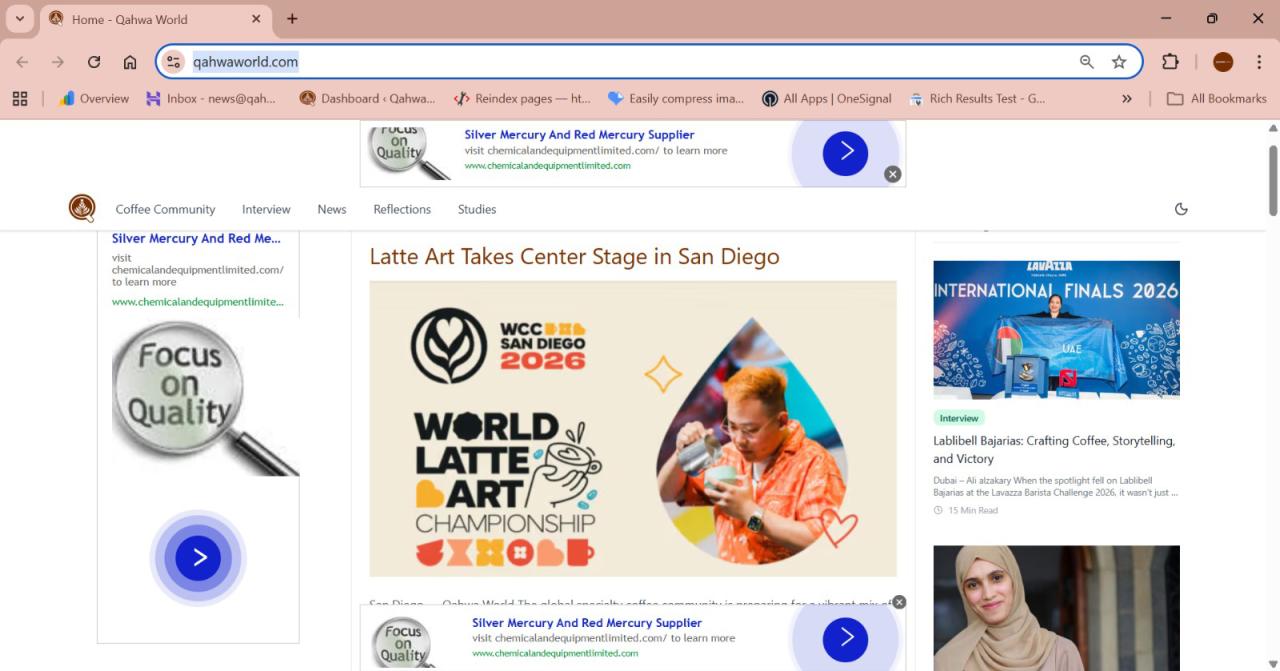
Task: Go forward to next page
Action: pyautogui.click(x=58, y=62)
